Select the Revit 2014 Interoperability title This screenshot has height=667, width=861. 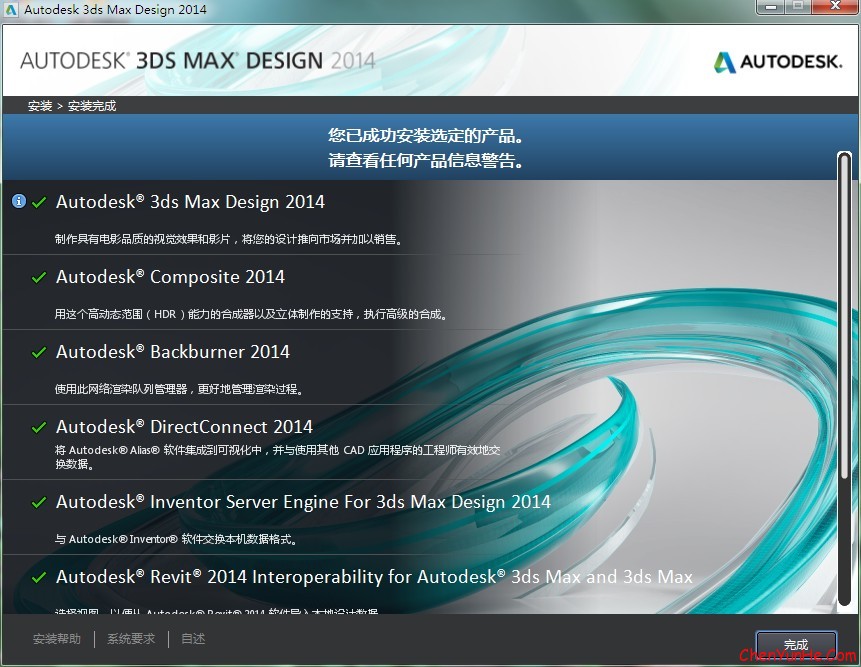pos(374,577)
